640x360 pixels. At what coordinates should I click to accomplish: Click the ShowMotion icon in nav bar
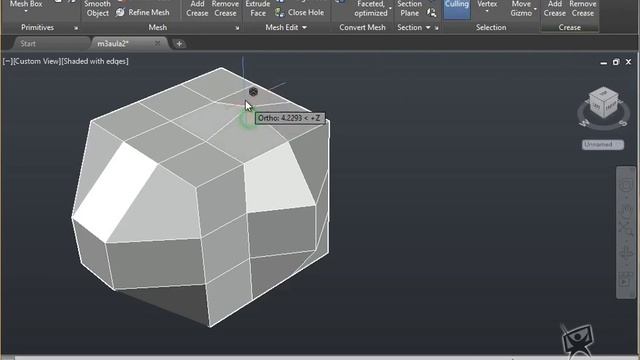click(x=626, y=280)
